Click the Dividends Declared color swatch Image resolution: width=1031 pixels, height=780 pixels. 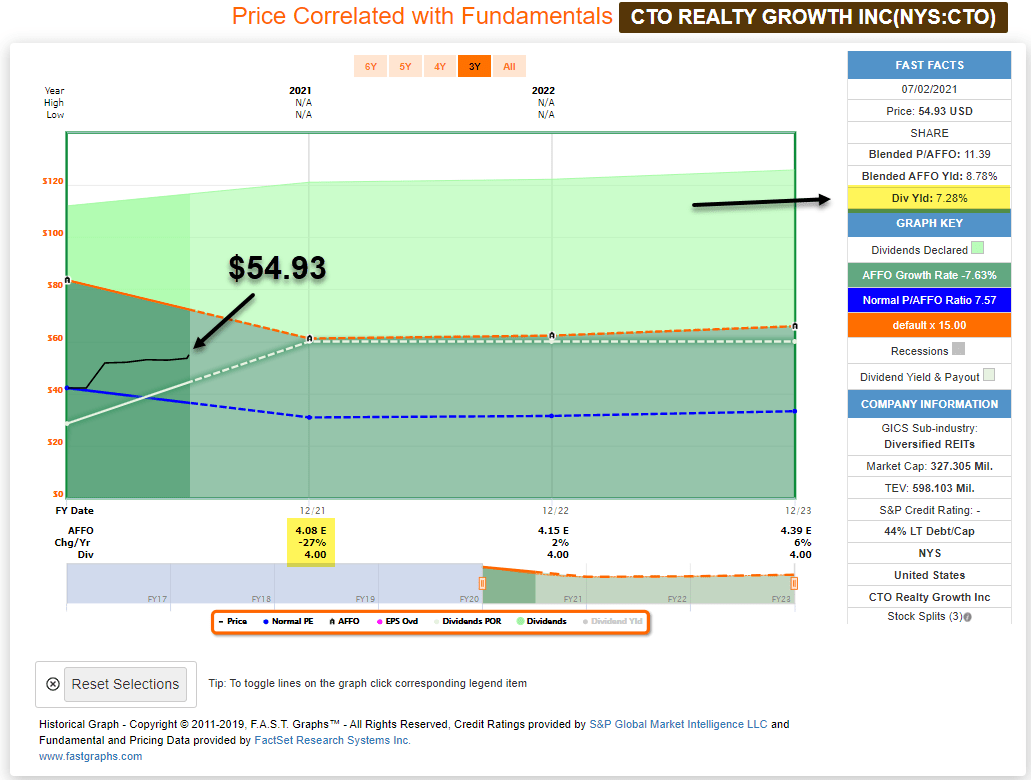977,248
